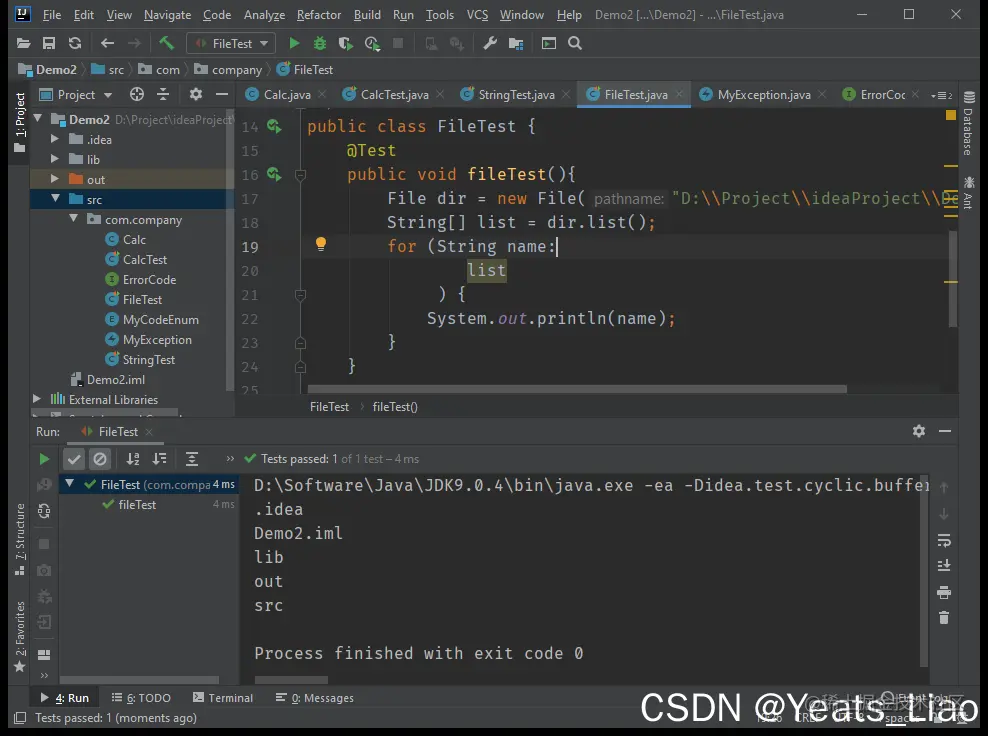The width and height of the screenshot is (988, 736).
Task: Expand all test results
Action: [192, 459]
